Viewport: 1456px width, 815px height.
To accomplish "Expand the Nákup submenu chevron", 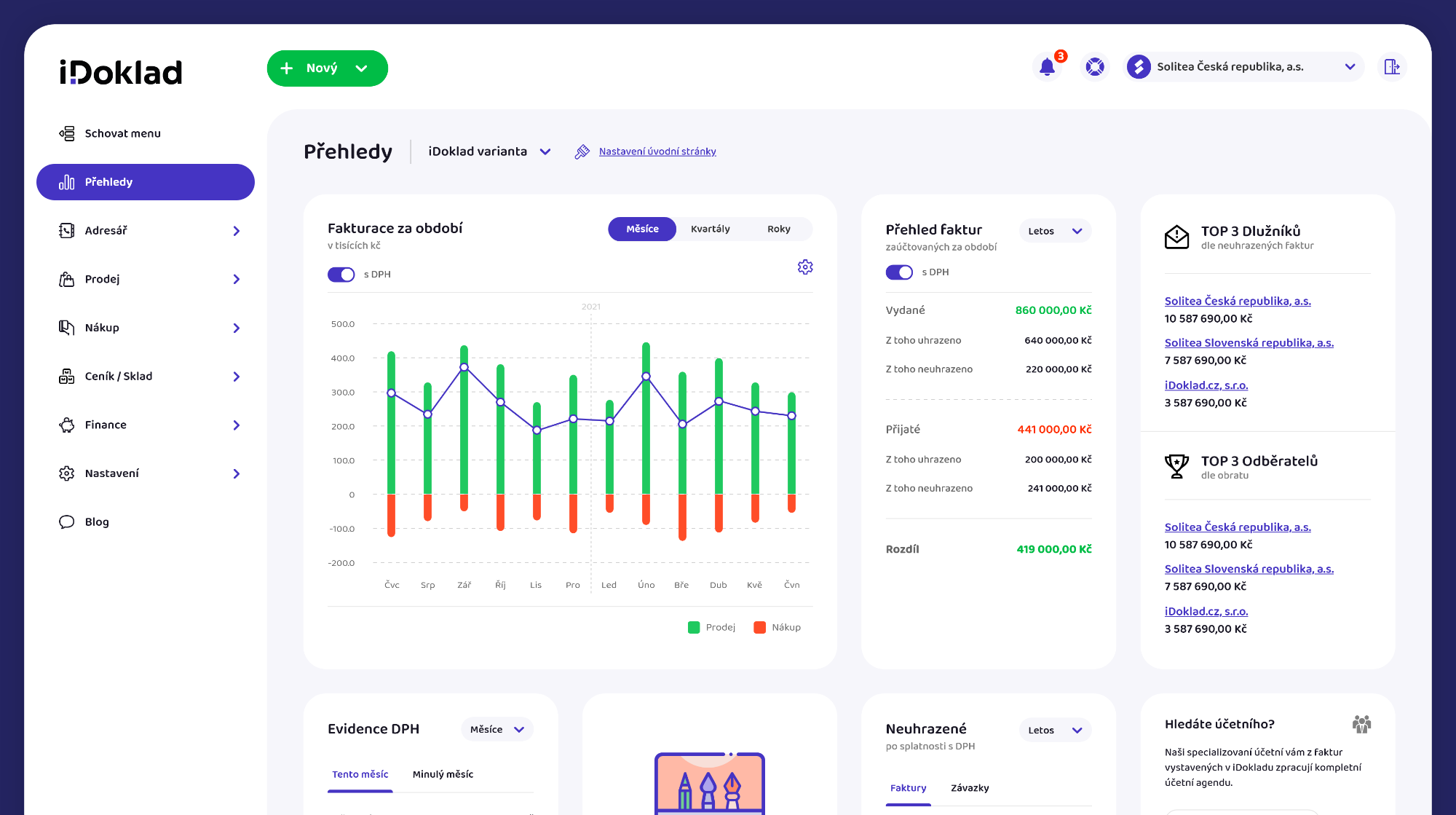I will [x=237, y=328].
